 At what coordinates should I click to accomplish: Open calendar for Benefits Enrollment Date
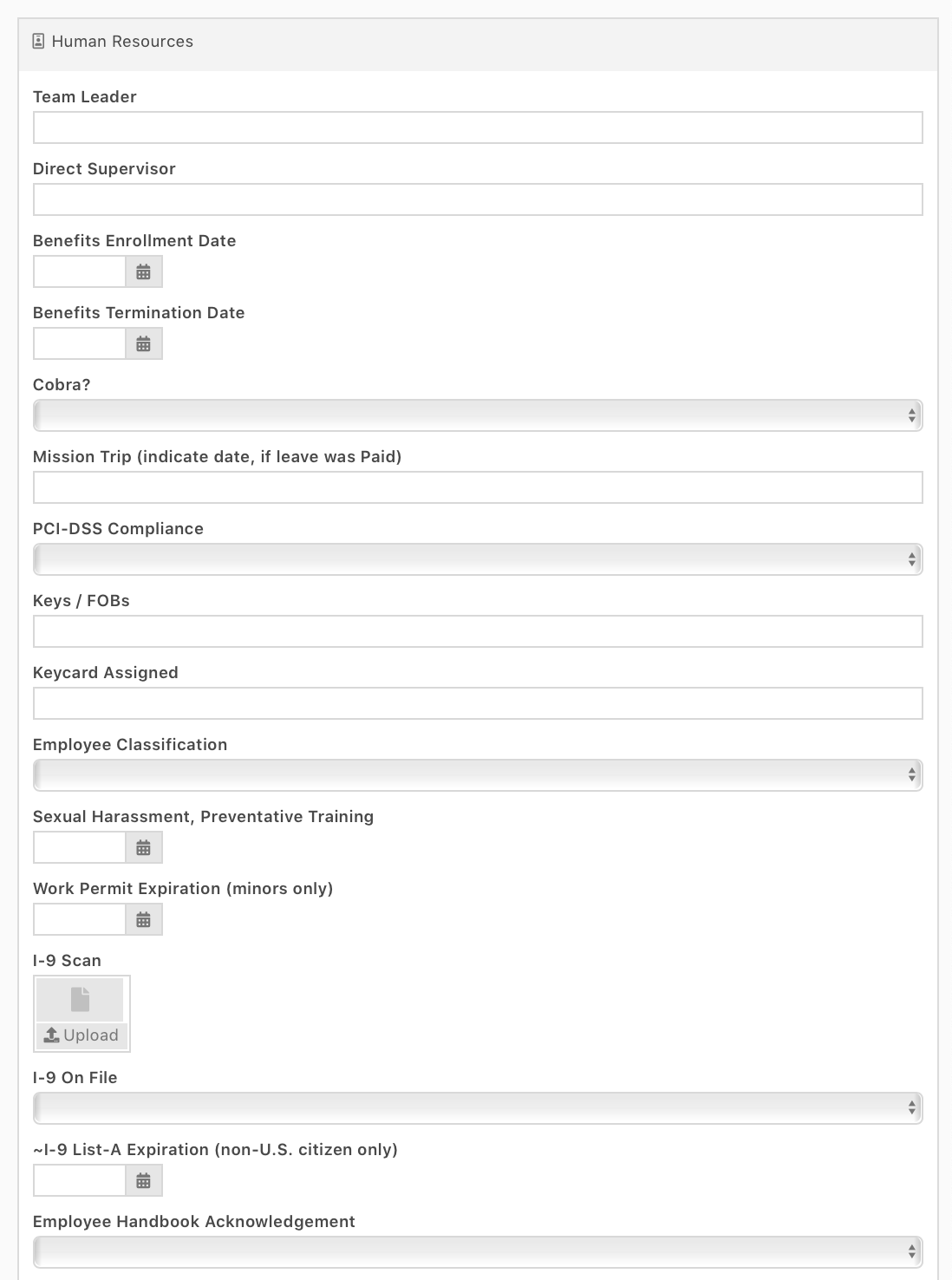point(144,271)
